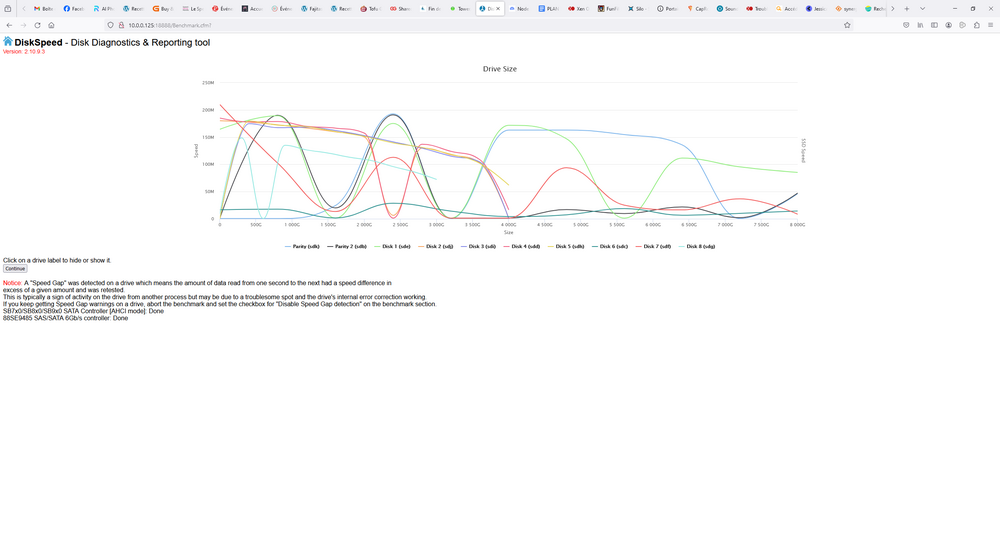Open the Pocket save icon
Image resolution: width=1000 pixels, height=550 pixels.
click(906, 26)
